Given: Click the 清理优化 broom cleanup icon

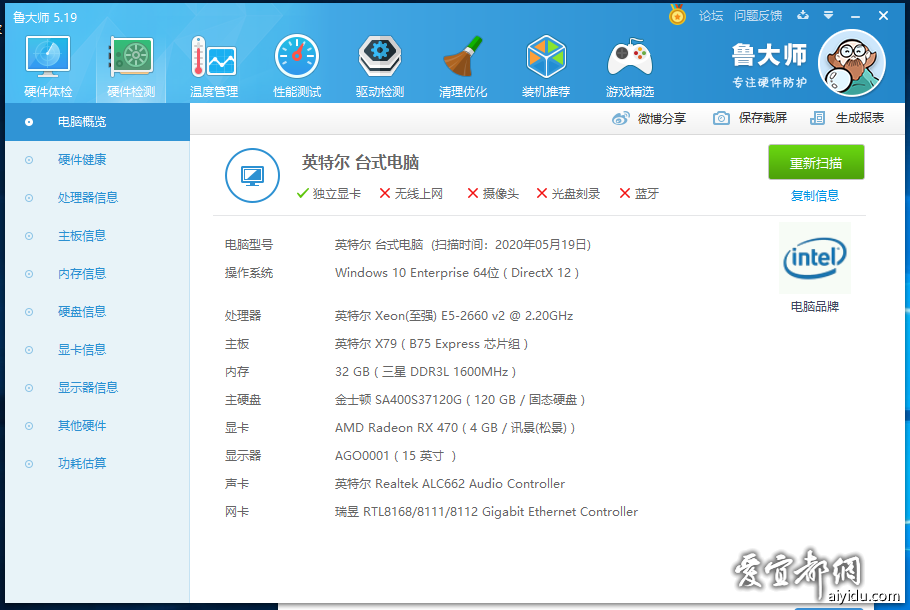Looking at the screenshot, I should (463, 66).
